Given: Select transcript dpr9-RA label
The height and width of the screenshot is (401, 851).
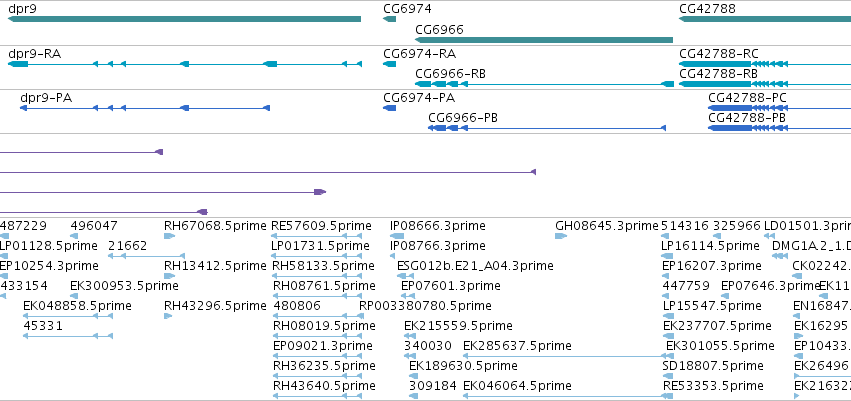Looking at the screenshot, I should point(34,54).
